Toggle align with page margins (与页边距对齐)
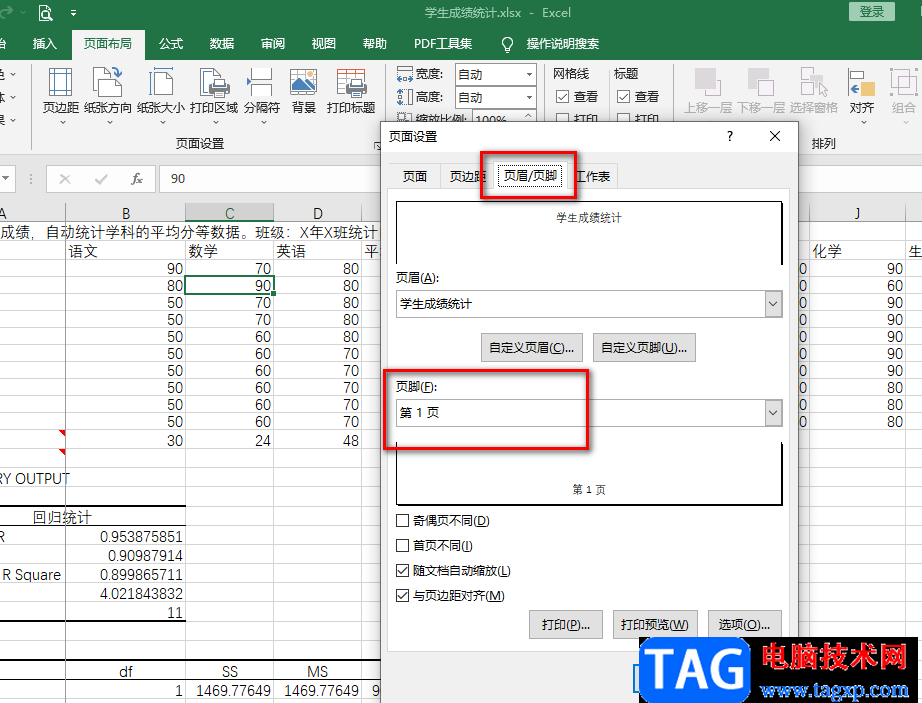The image size is (922, 703). pyautogui.click(x=403, y=596)
